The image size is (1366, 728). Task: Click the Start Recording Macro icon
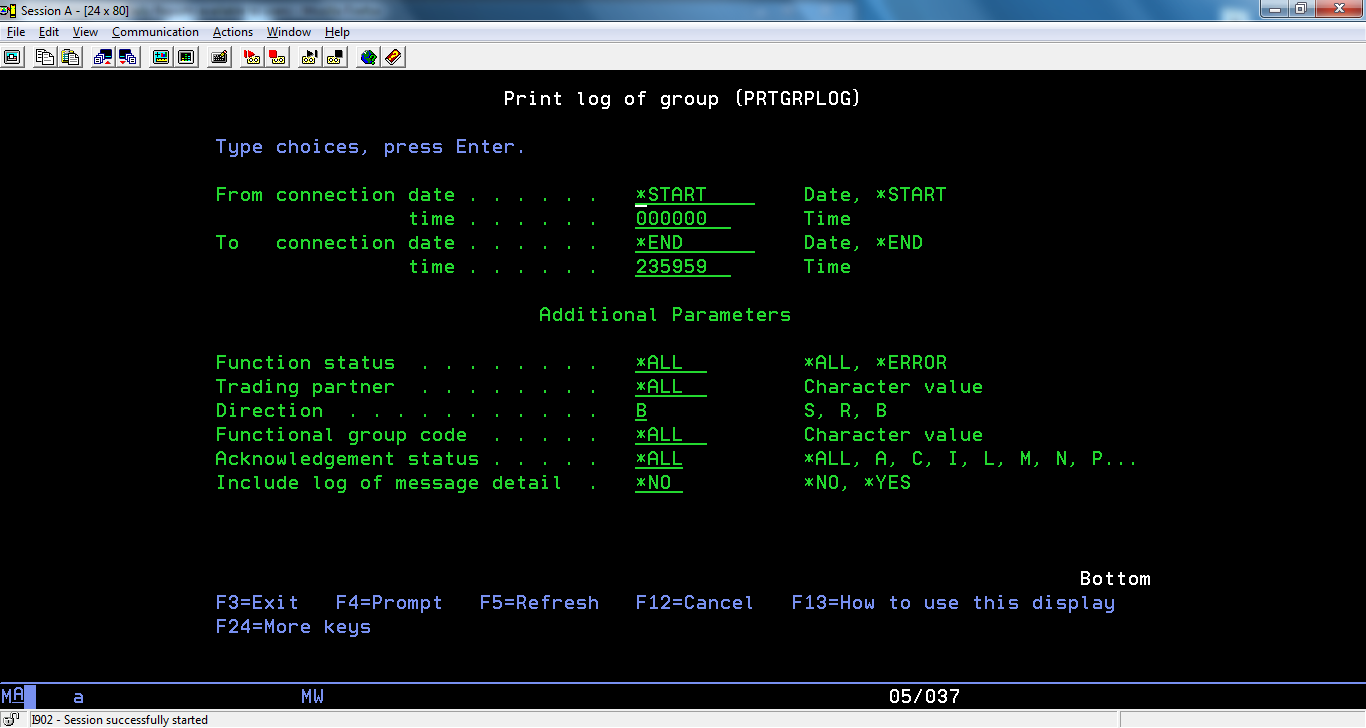pos(252,57)
